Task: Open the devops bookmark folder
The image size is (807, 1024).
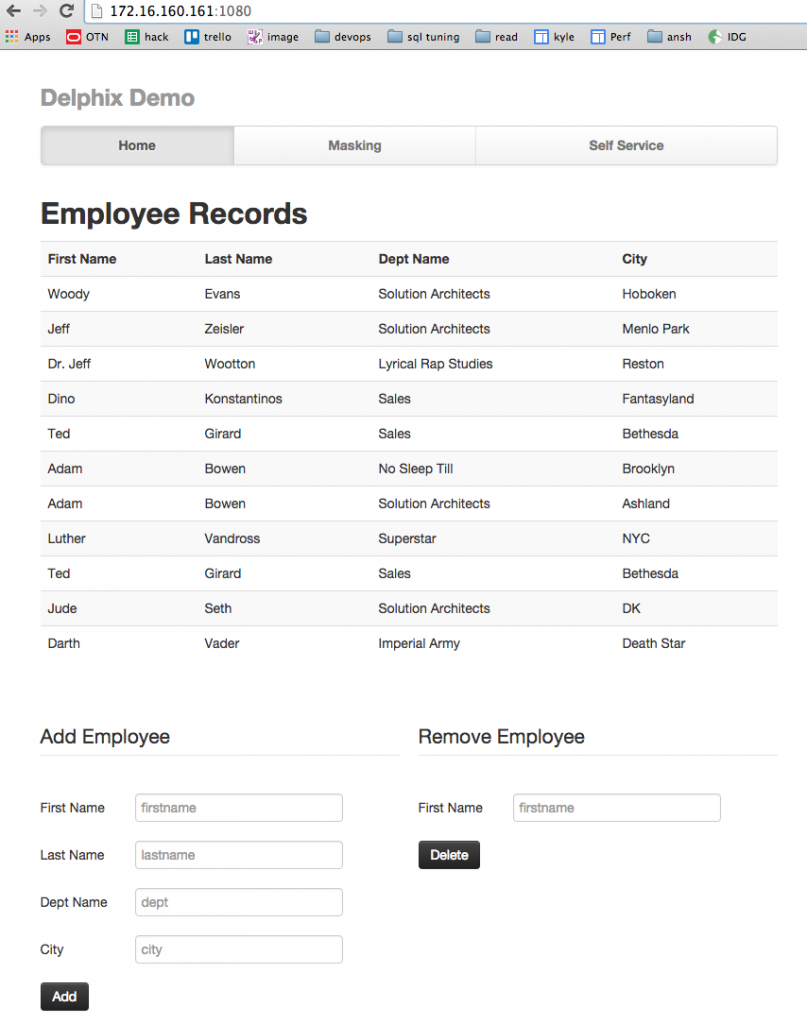Action: (x=343, y=37)
